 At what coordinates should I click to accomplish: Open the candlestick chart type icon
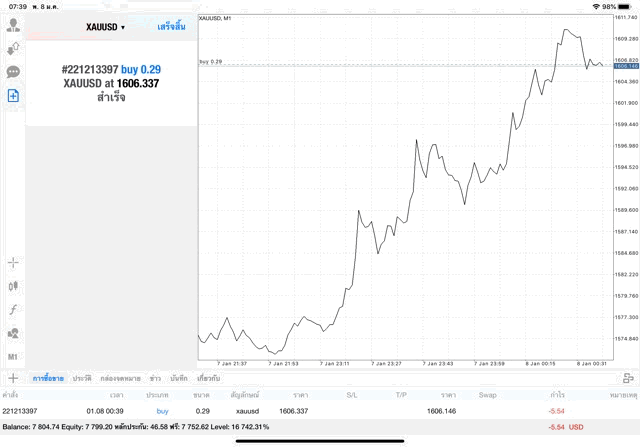tap(13, 286)
